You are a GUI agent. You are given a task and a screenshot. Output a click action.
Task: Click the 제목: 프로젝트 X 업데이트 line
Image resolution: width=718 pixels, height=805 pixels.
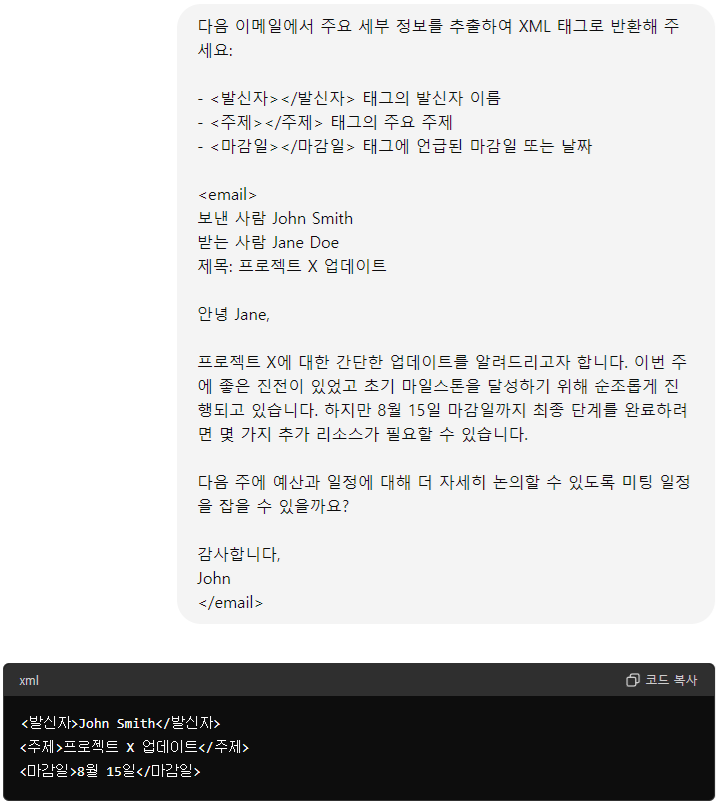(x=292, y=266)
